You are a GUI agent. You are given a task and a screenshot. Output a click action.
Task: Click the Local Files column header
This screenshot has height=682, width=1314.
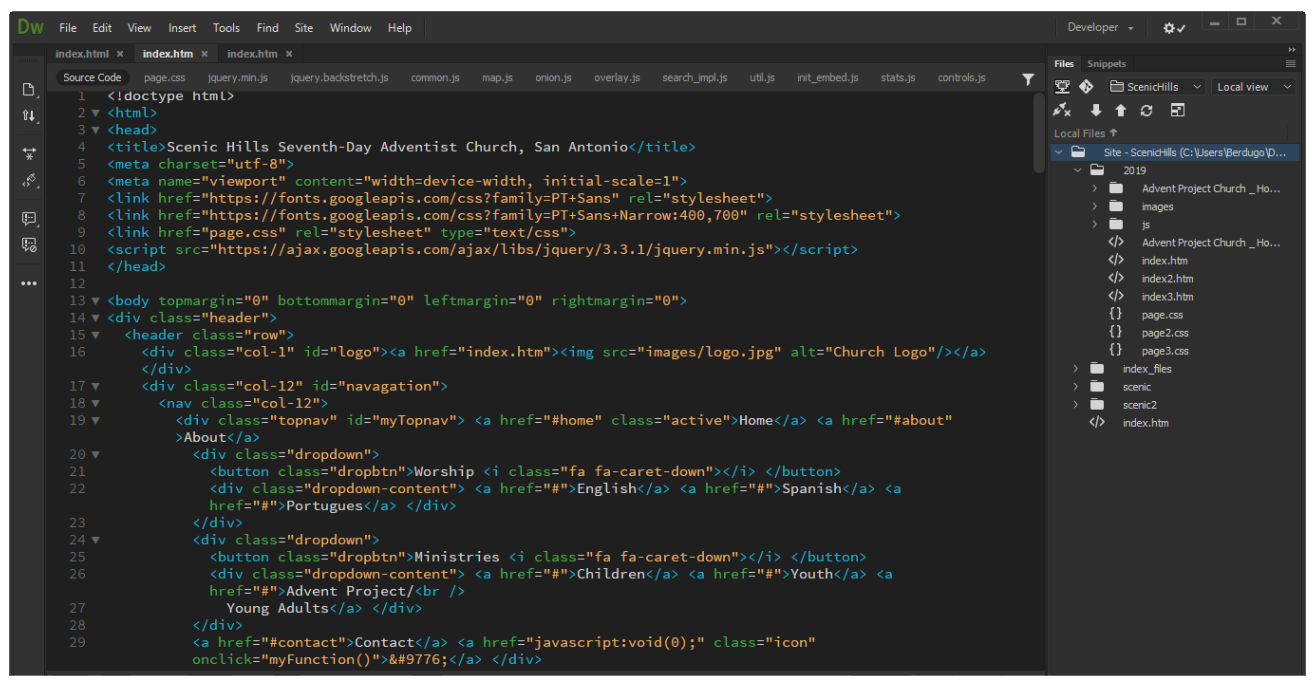(1085, 133)
